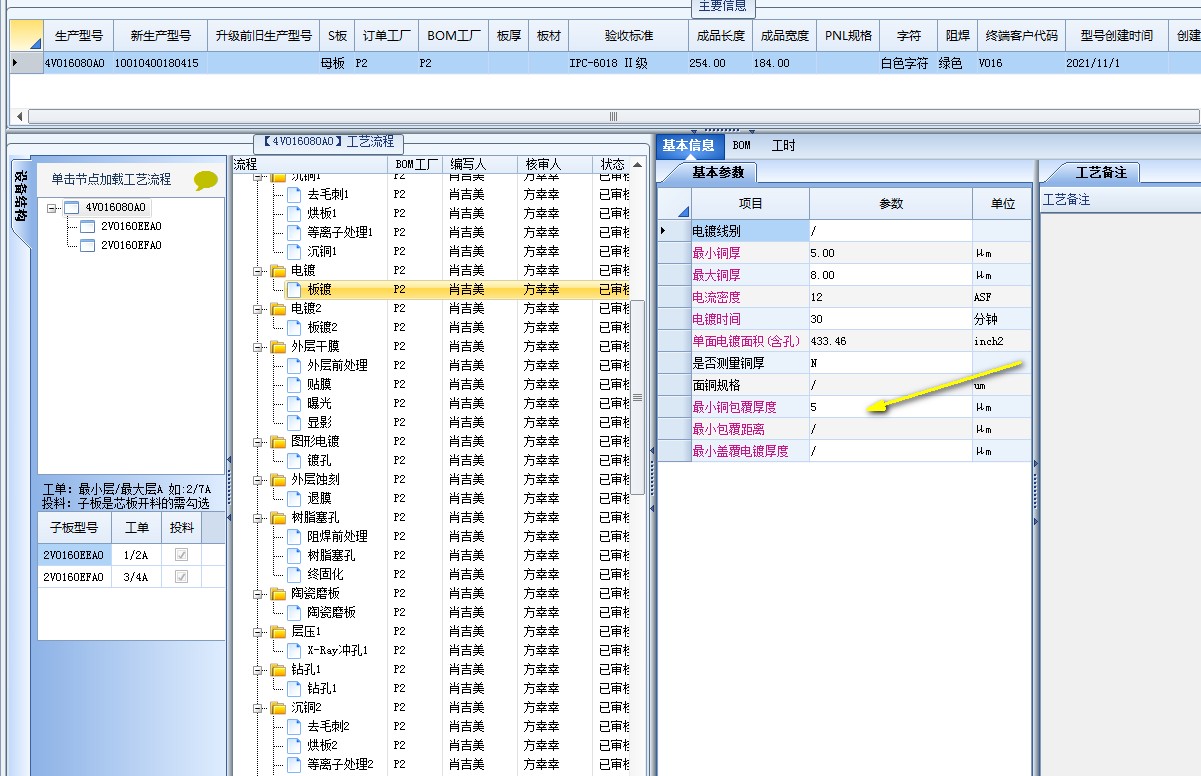
Task: Select the 等离子处理1 process step
Action: pos(340,233)
